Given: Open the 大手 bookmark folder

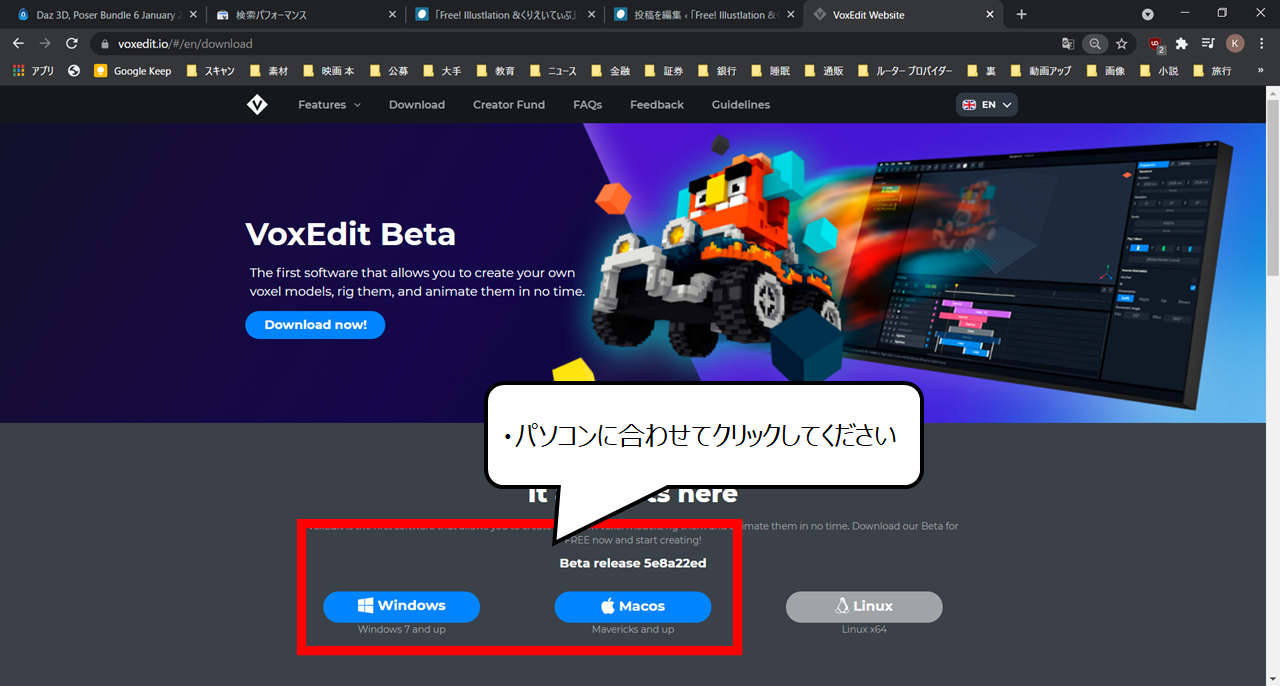Looking at the screenshot, I should pyautogui.click(x=441, y=71).
